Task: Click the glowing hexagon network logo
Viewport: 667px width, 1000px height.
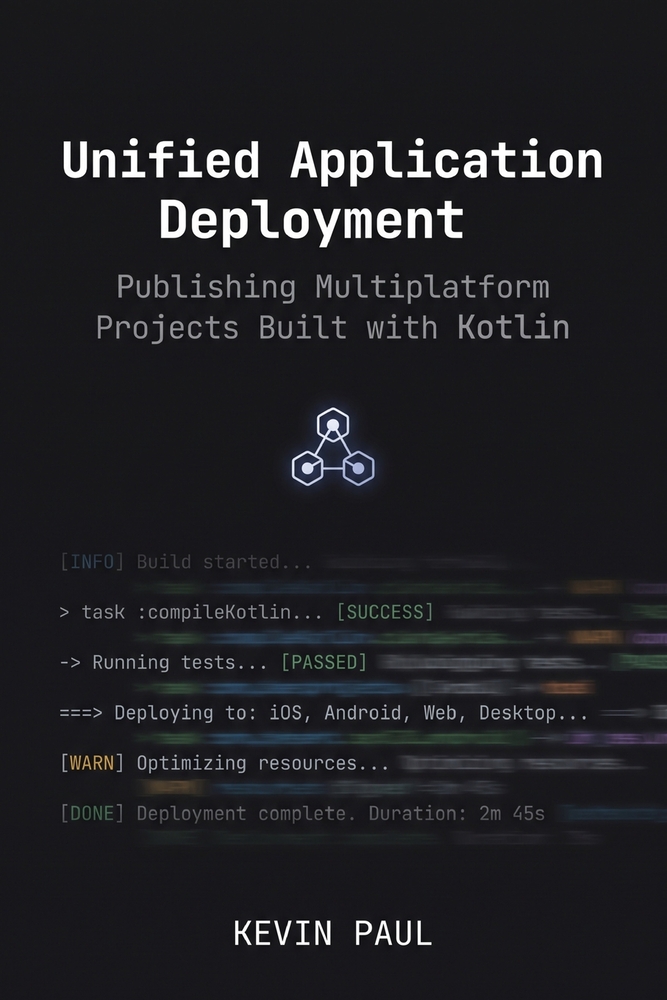Action: (x=333, y=446)
